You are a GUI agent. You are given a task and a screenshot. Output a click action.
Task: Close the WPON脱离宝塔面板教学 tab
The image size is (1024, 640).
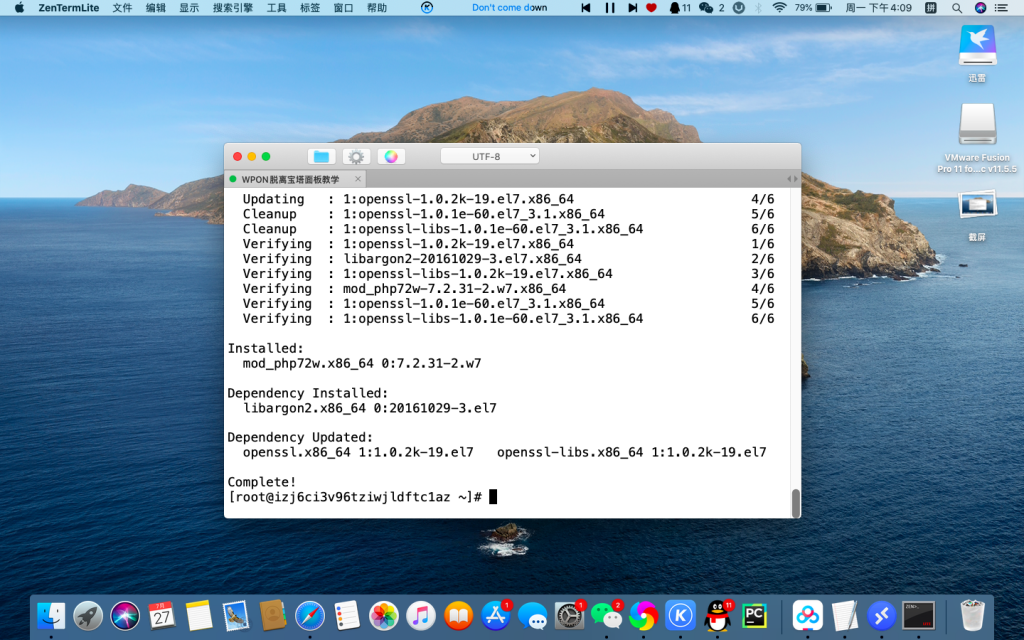click(x=358, y=179)
